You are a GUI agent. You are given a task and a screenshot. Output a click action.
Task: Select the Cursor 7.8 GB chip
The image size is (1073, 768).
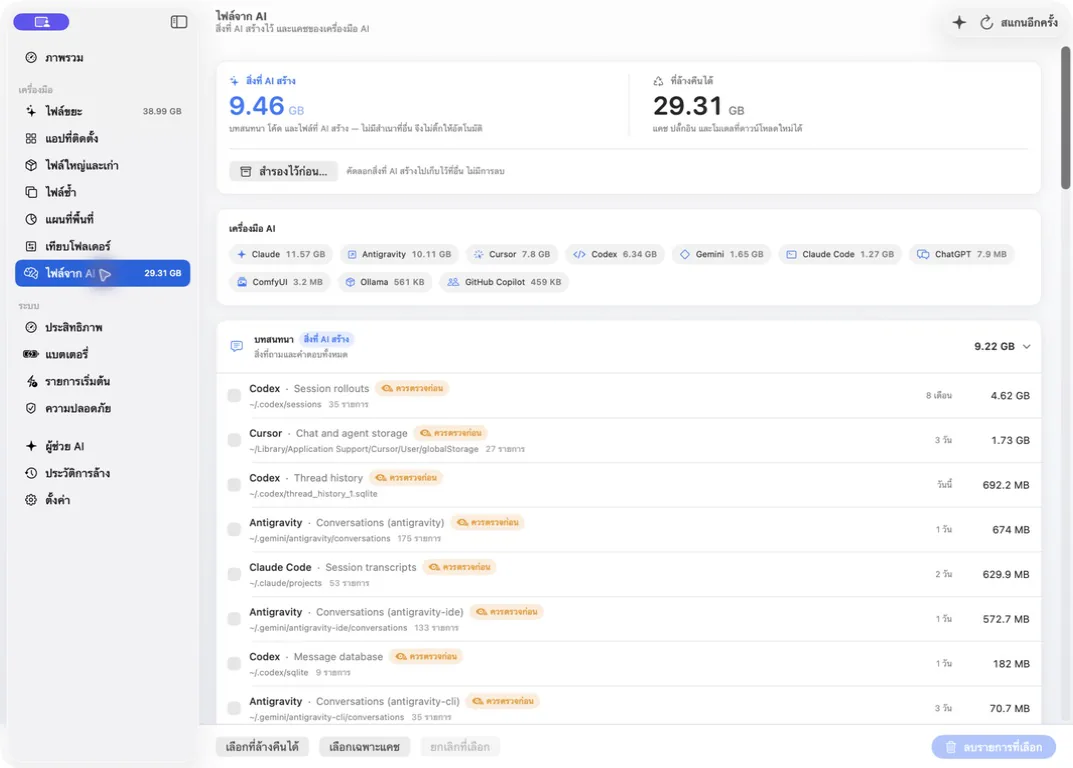512,254
